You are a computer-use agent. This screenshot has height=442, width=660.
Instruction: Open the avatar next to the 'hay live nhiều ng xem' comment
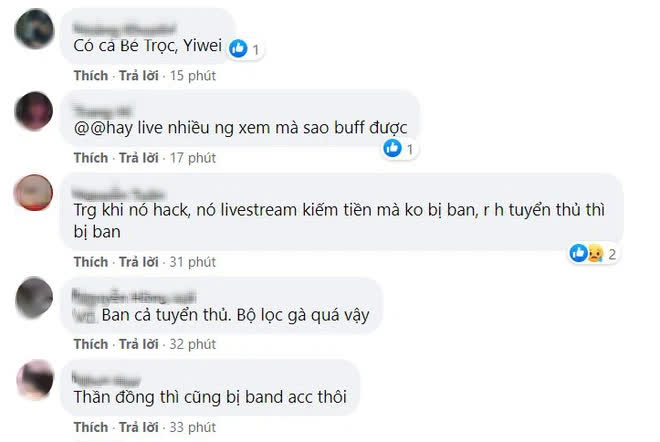[x=34, y=111]
